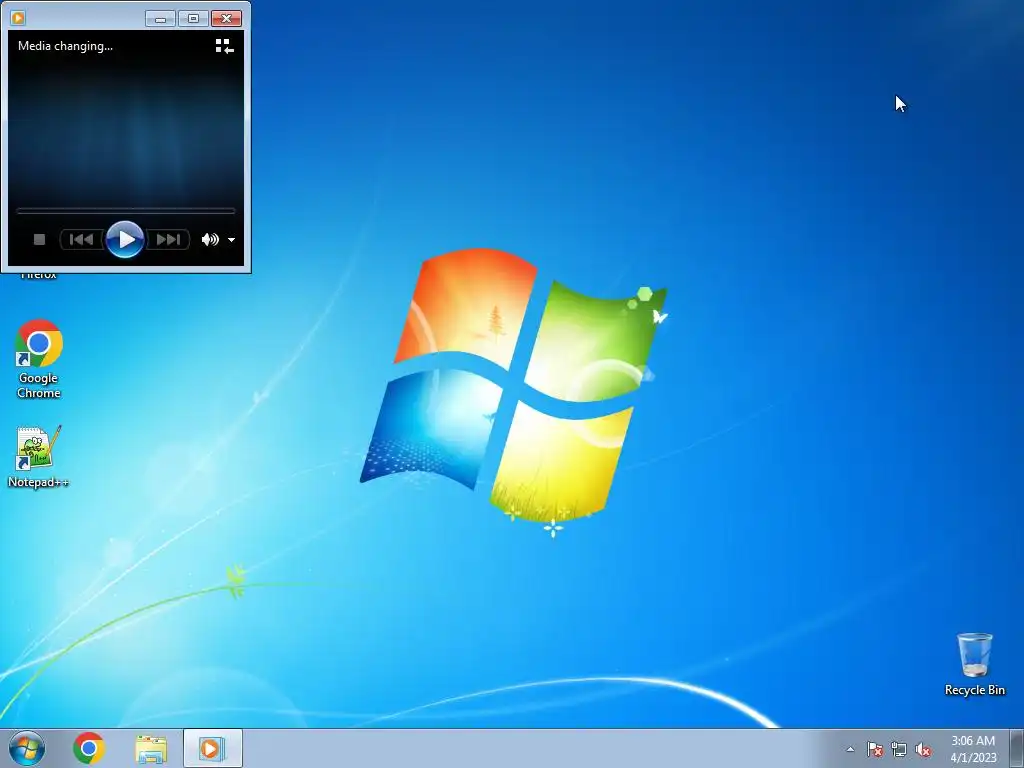Click the Media Player seek bar
1024x768 pixels.
pos(125,211)
